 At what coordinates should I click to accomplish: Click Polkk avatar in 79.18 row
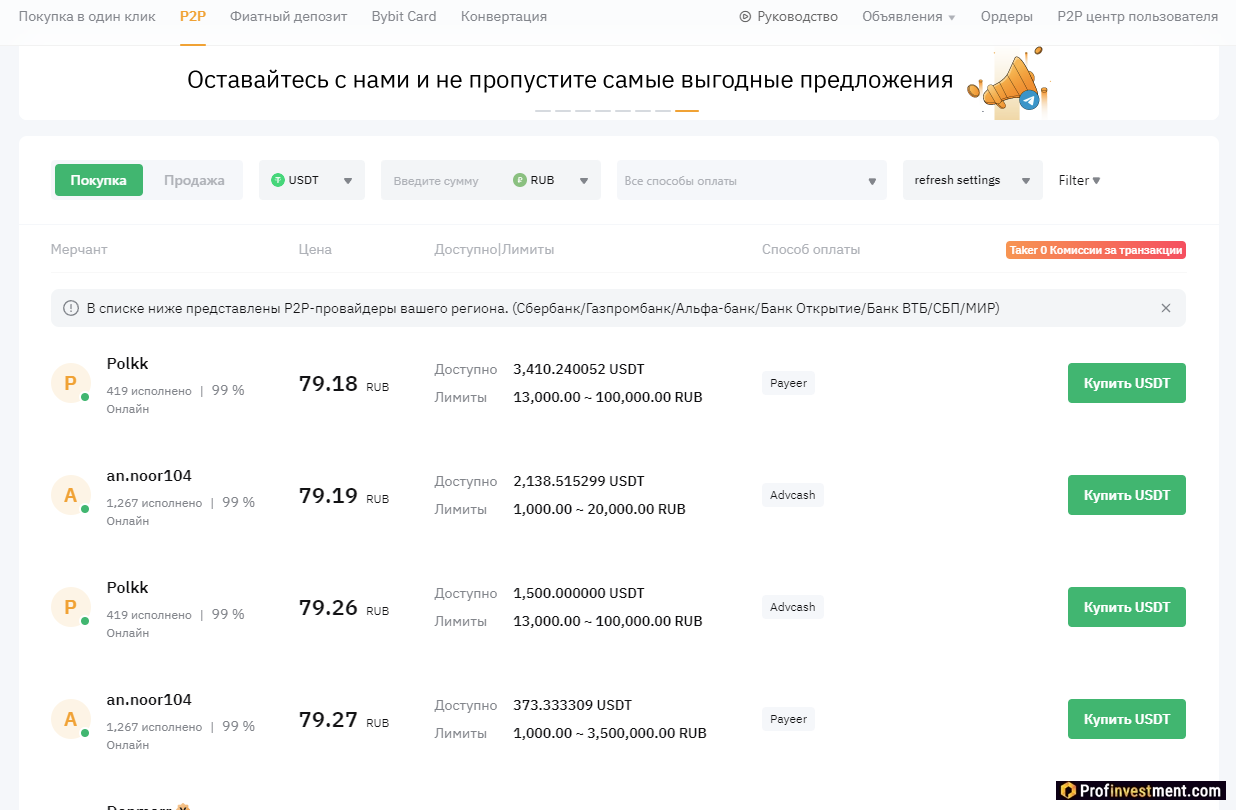point(71,383)
